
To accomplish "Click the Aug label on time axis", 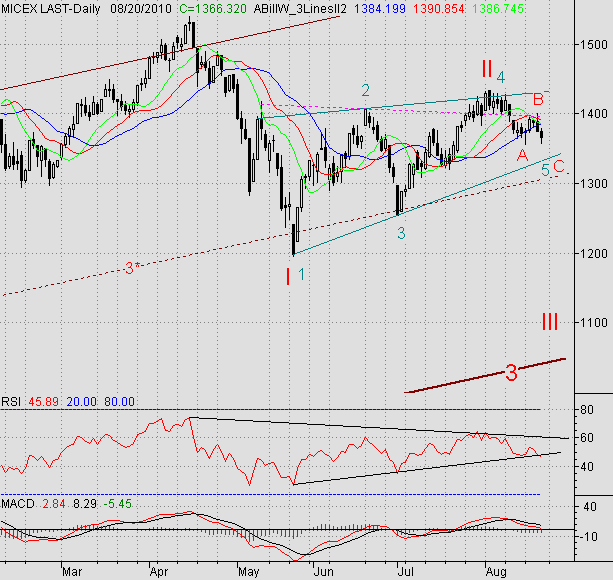I will 496,572.
